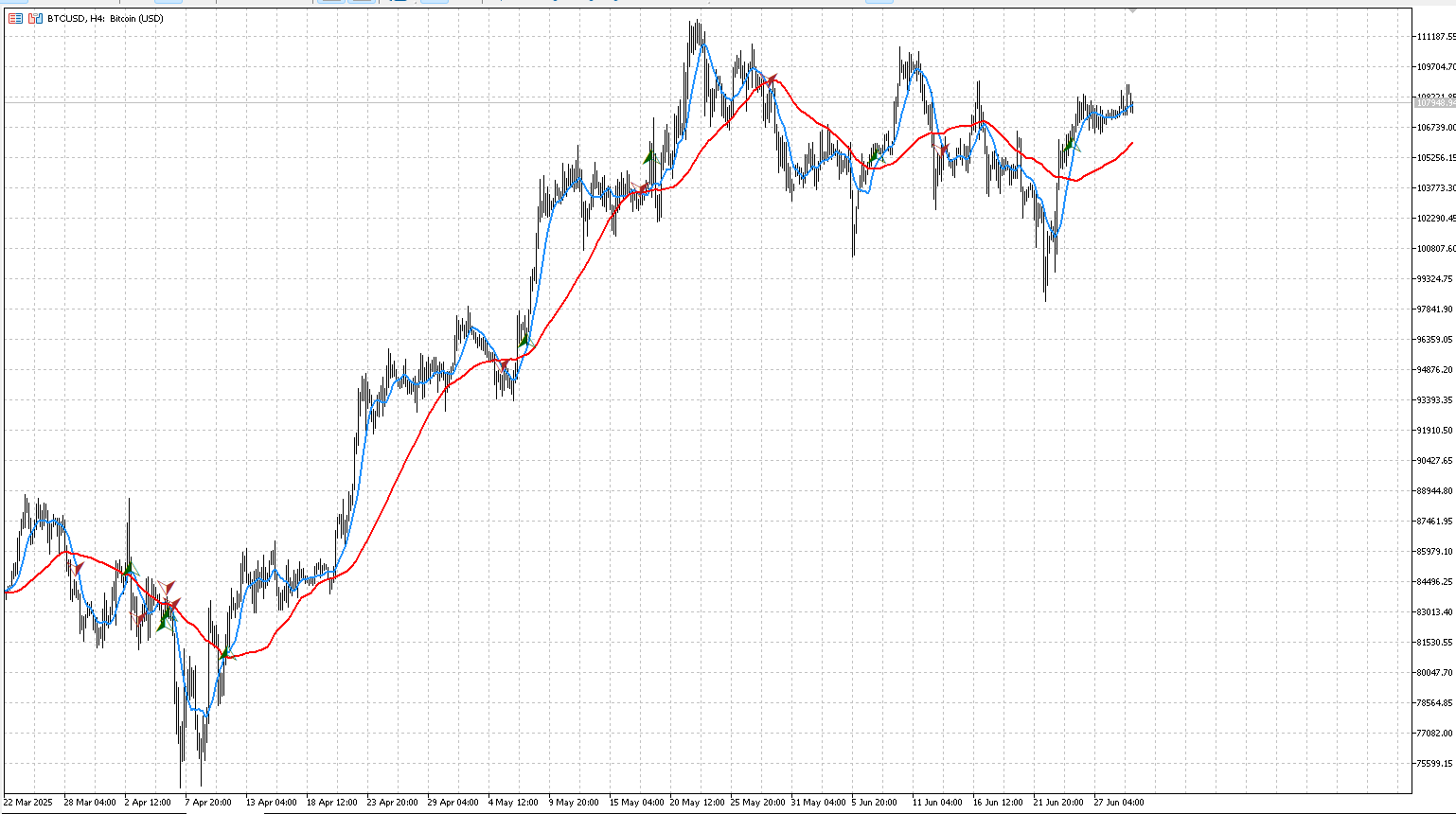Select red sell arrow near 11 Jun 04:00
1456x814 pixels.
pos(942,150)
